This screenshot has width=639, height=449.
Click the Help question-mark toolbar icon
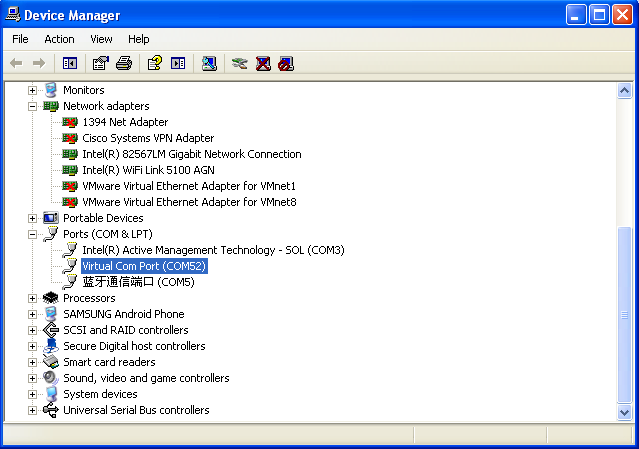155,63
